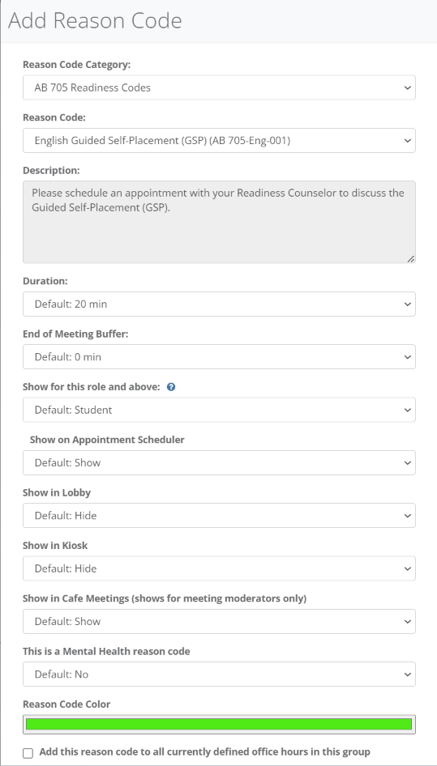Expand End of Meeting Buffer dropdown
437x766 pixels.
coord(219,357)
